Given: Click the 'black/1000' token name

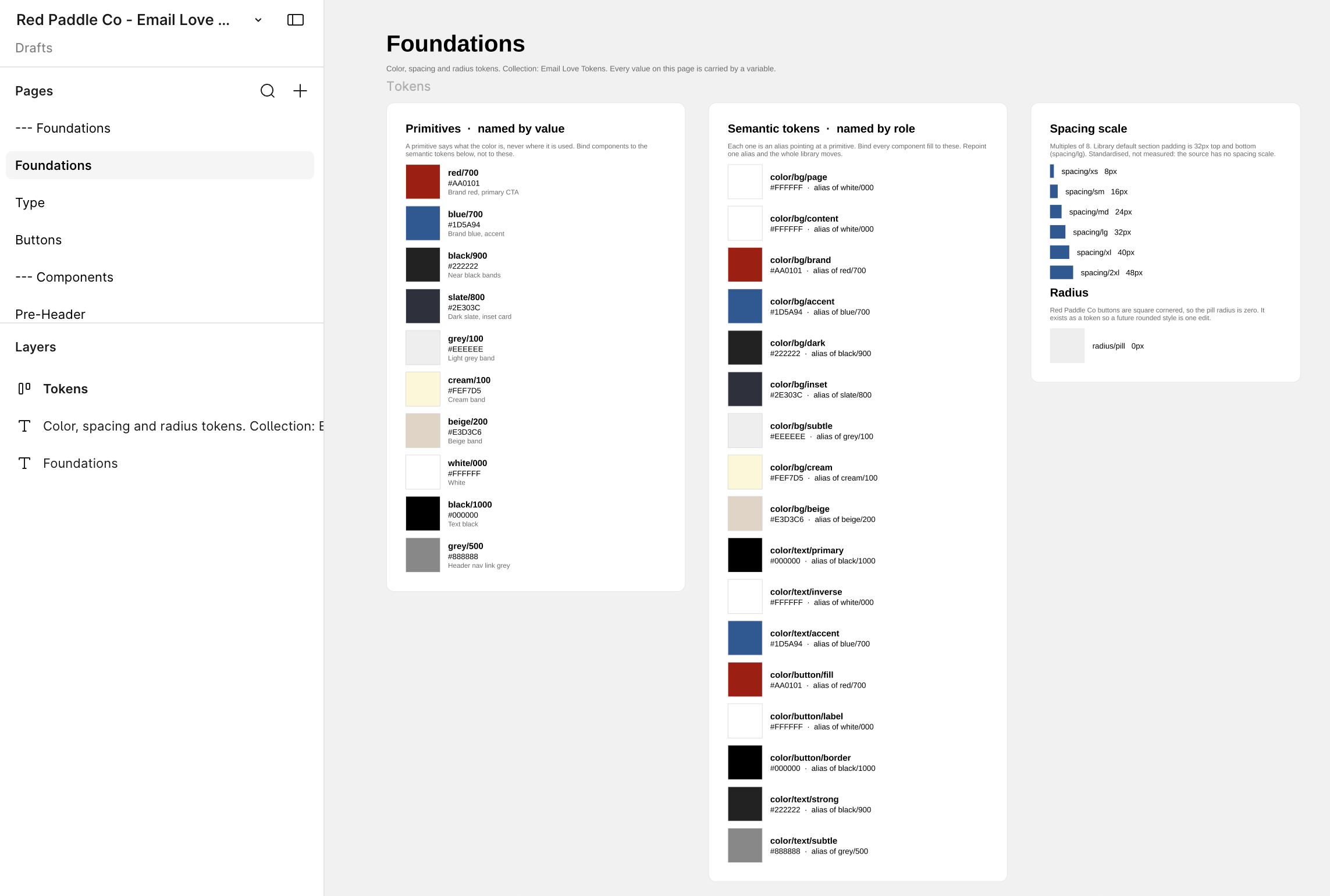Looking at the screenshot, I should point(470,504).
